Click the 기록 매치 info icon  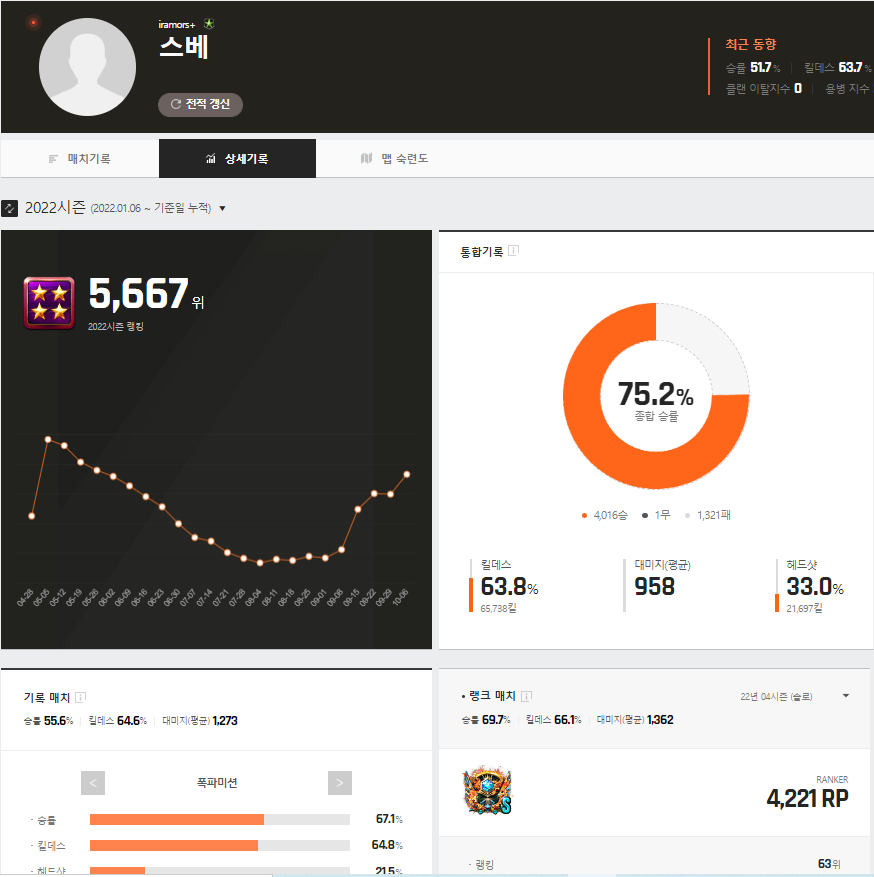81,697
